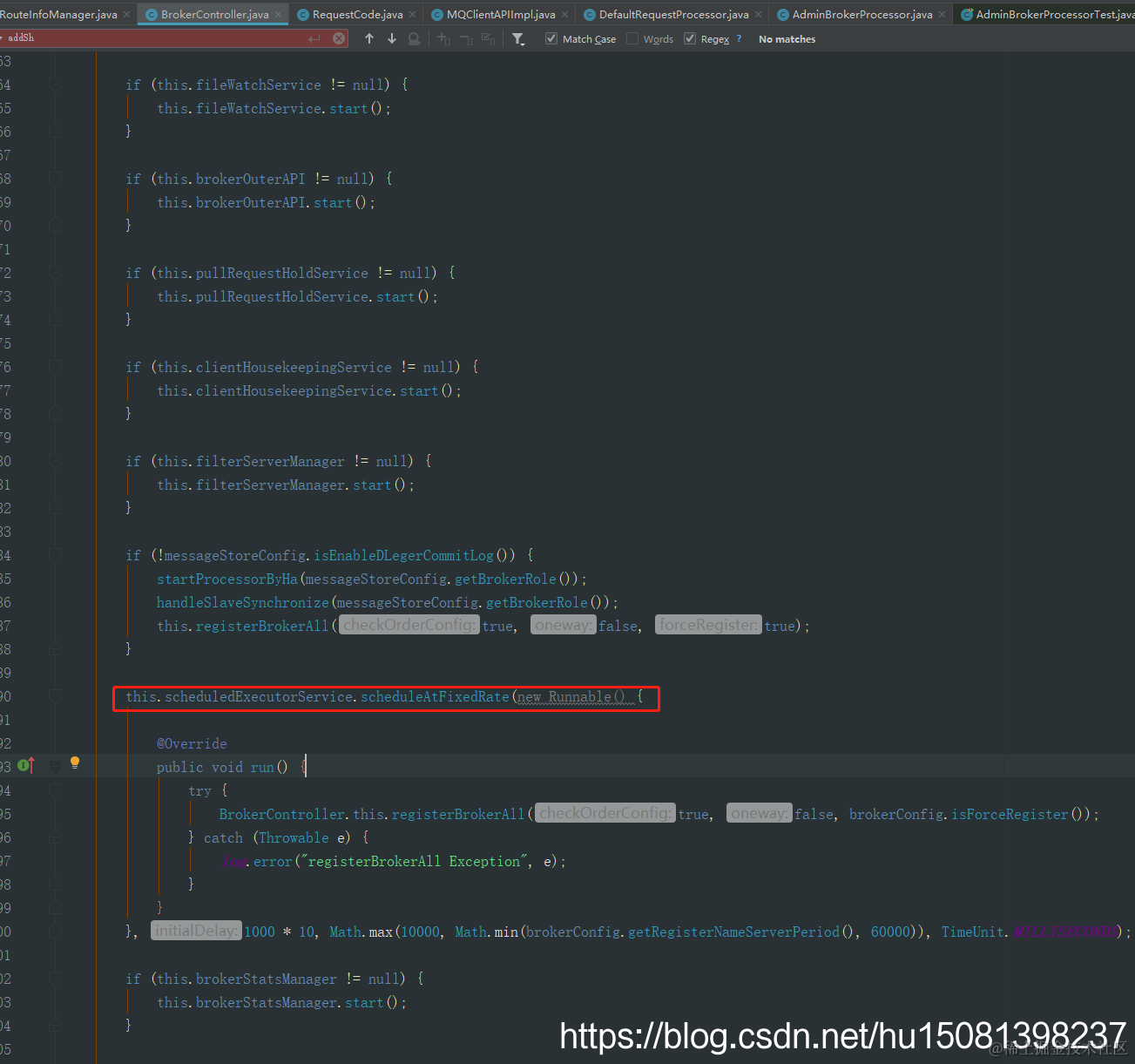
Task: Collapse the scheduleAtFixedRate Runnable block
Action: coord(56,696)
